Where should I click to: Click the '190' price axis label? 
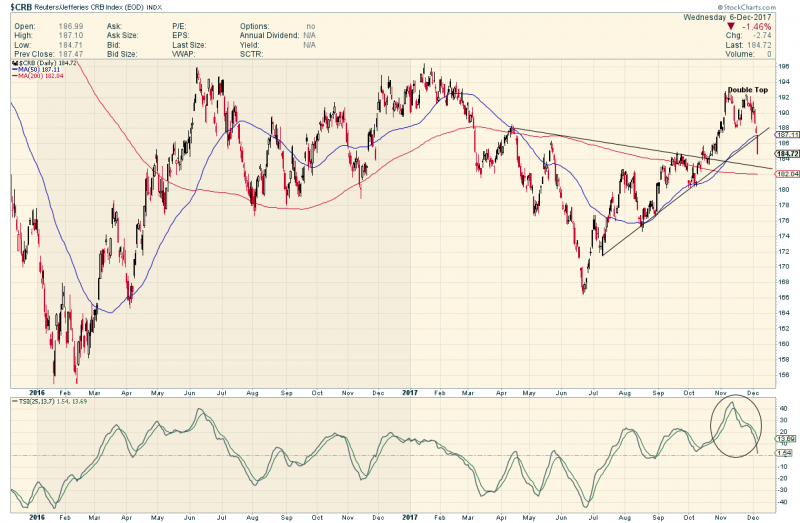tap(784, 113)
